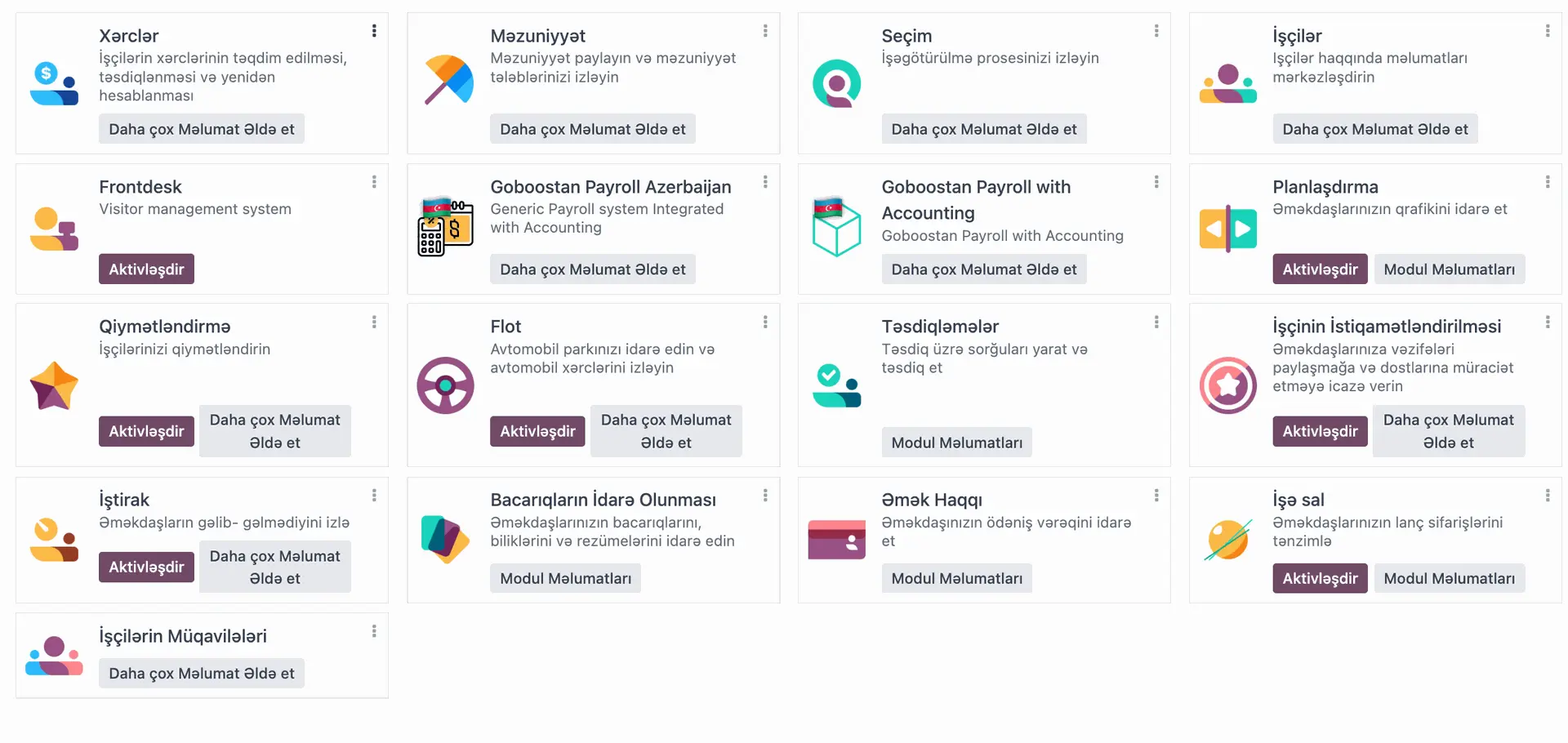Screen dimensions: 1568x743
Task: Open kebab menu on İşçilərin Müqavilələri card
Action: click(x=374, y=631)
